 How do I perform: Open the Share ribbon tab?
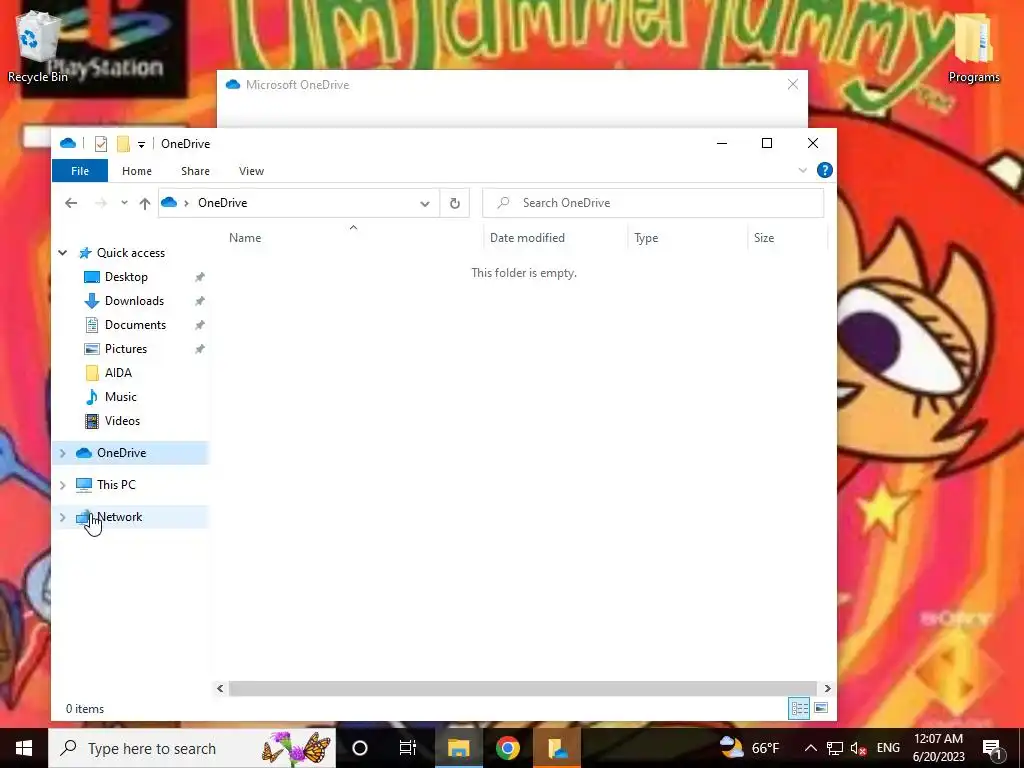coord(195,171)
